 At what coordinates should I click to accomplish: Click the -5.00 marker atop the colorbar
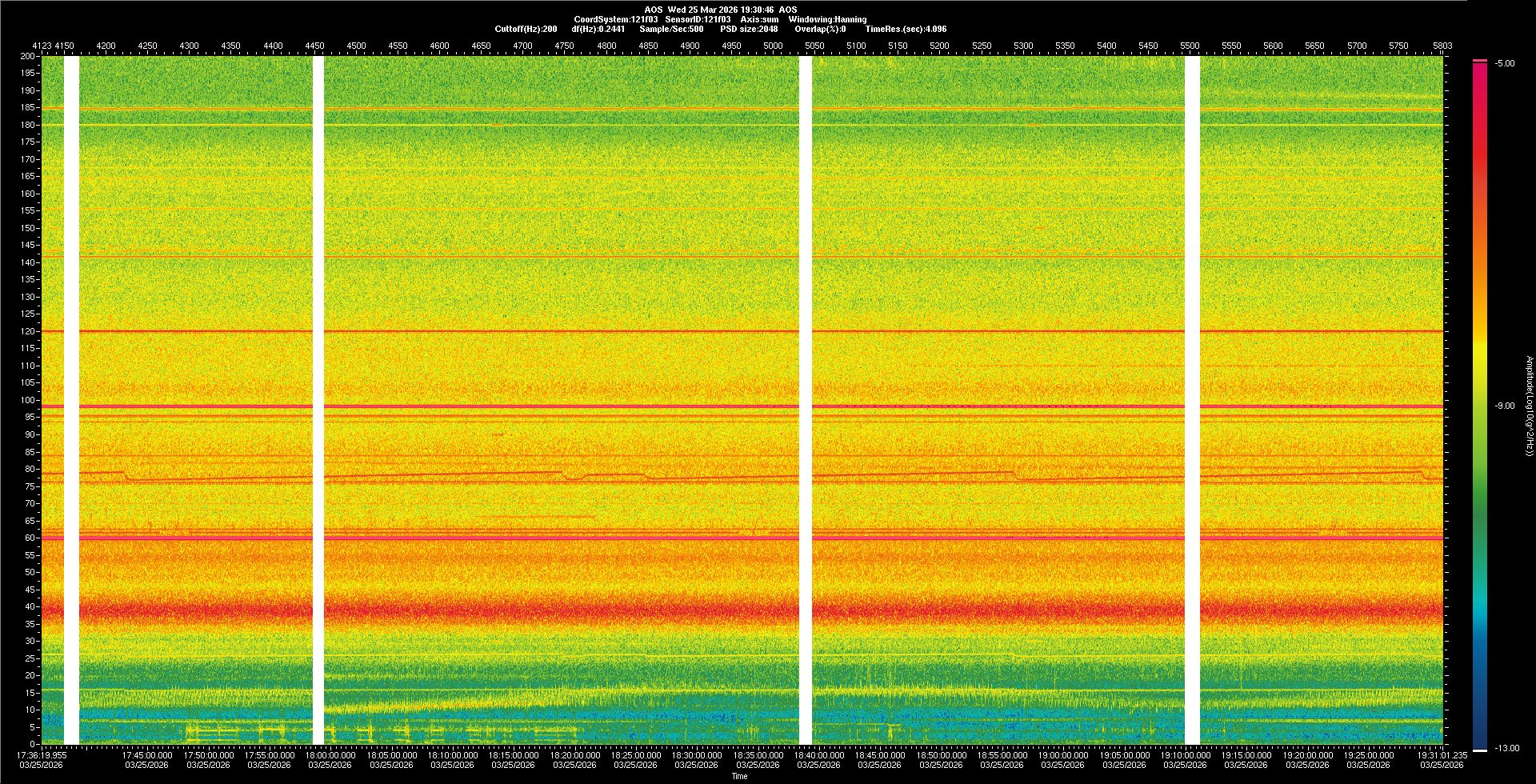[1505, 63]
